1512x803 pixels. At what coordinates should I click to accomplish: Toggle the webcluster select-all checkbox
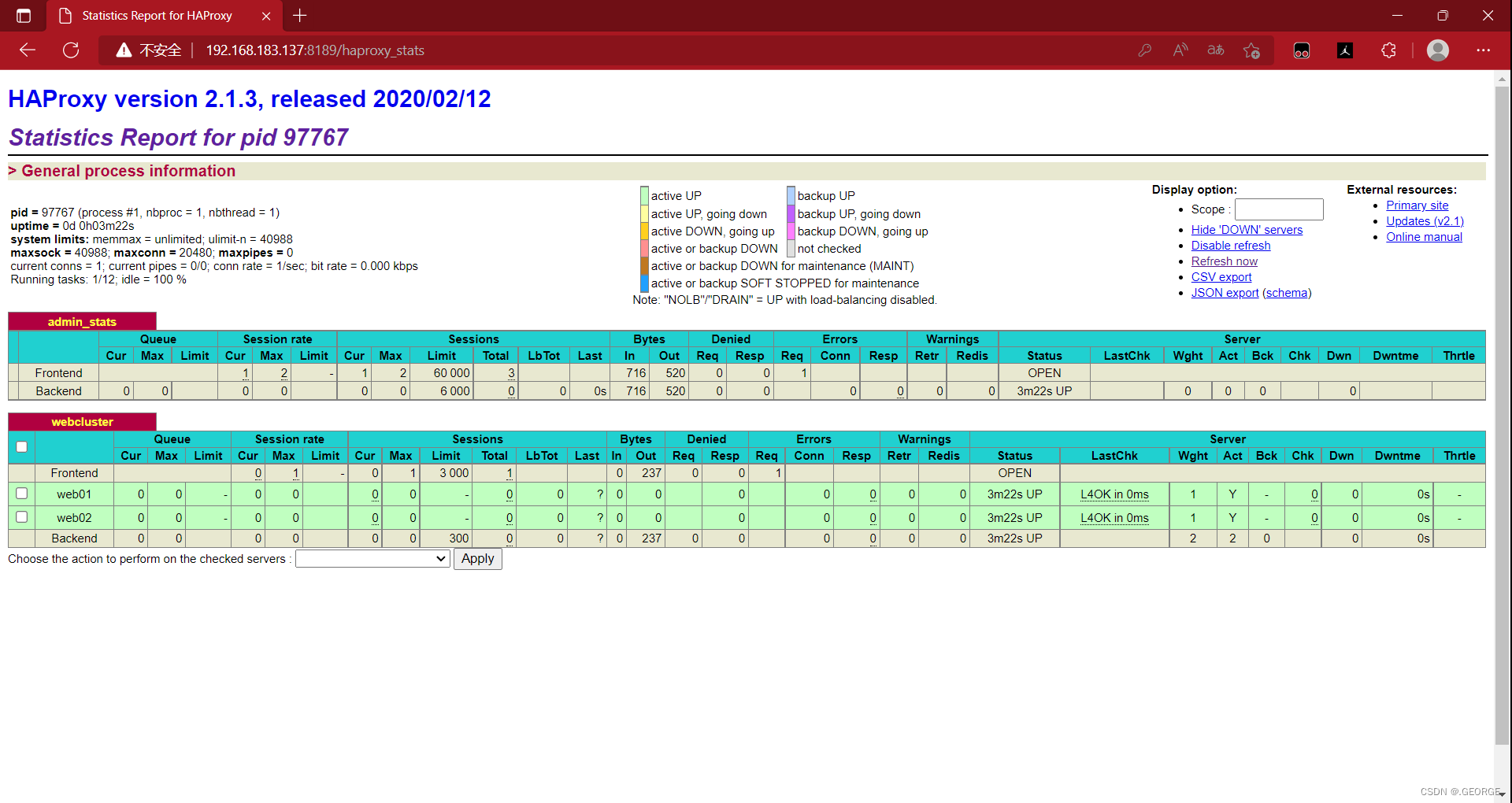tap(22, 447)
